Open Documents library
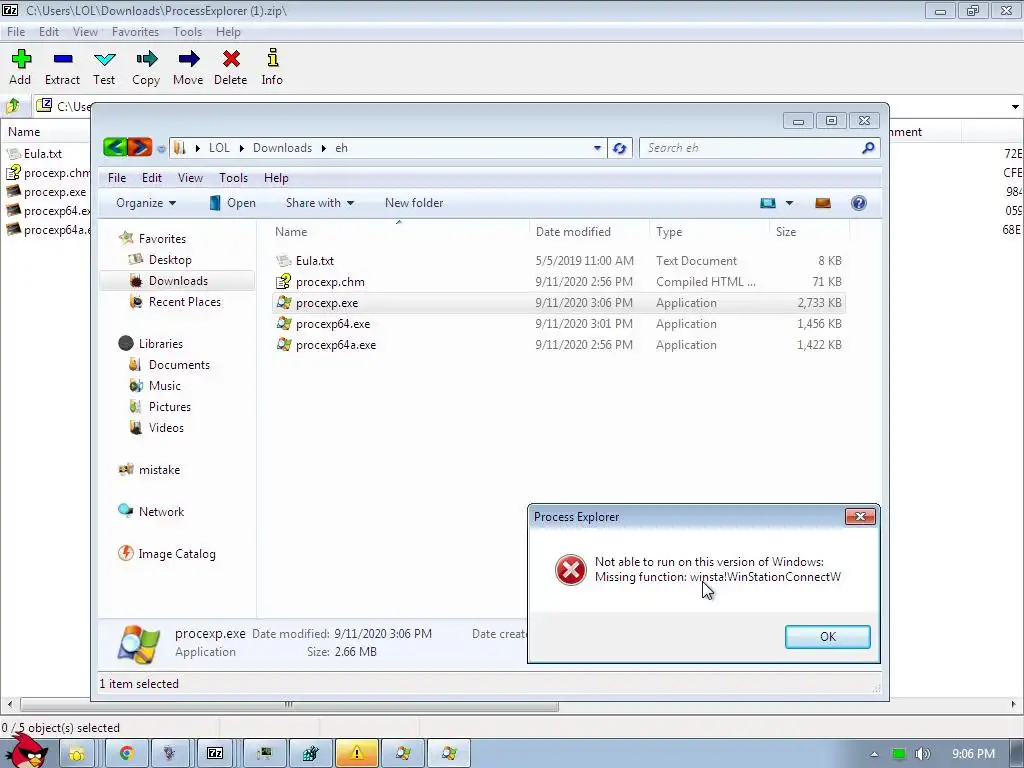This screenshot has height=768, width=1024. tap(179, 365)
